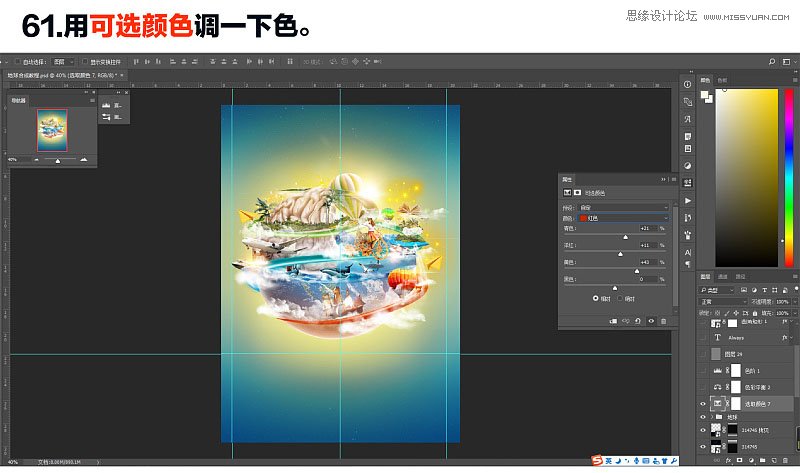Open the workspace switcher icon at top right
The height and width of the screenshot is (473, 800).
pos(786,62)
